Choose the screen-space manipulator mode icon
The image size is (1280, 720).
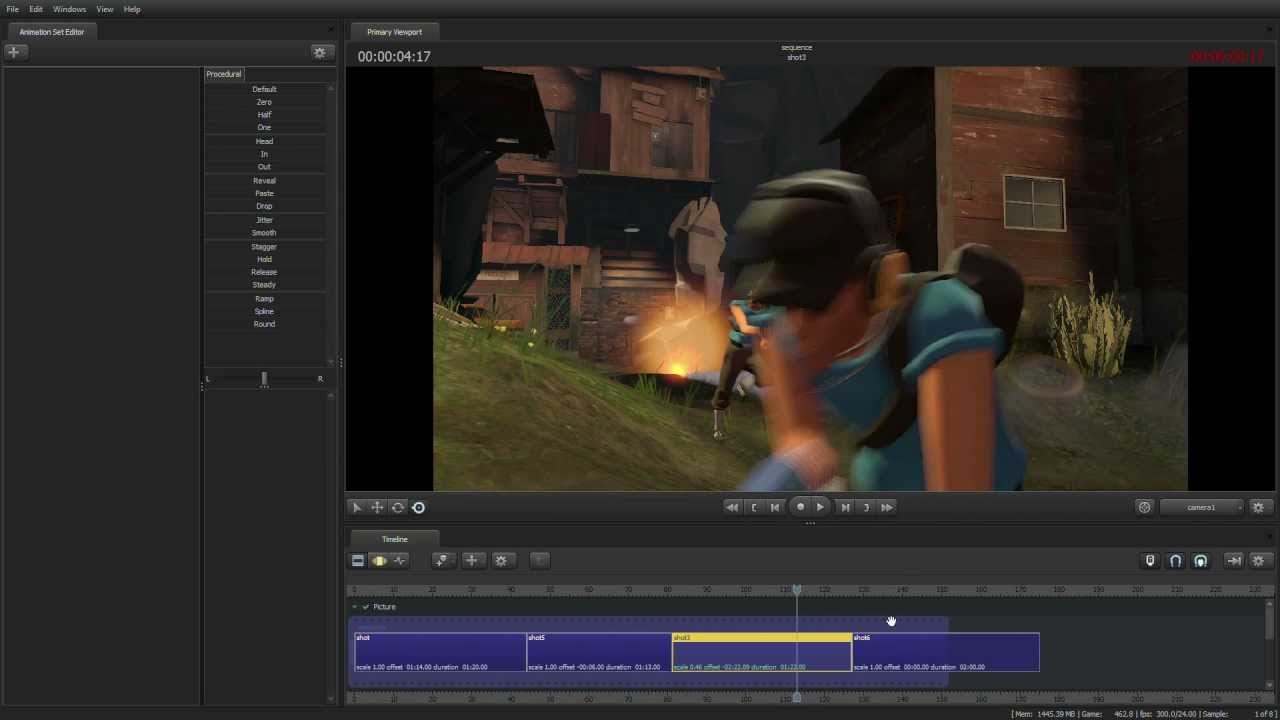click(x=418, y=507)
